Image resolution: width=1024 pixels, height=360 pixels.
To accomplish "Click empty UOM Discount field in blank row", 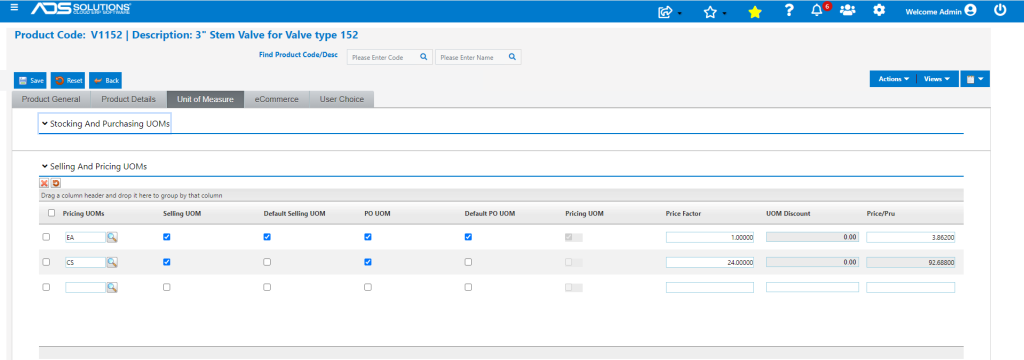I will 812,287.
